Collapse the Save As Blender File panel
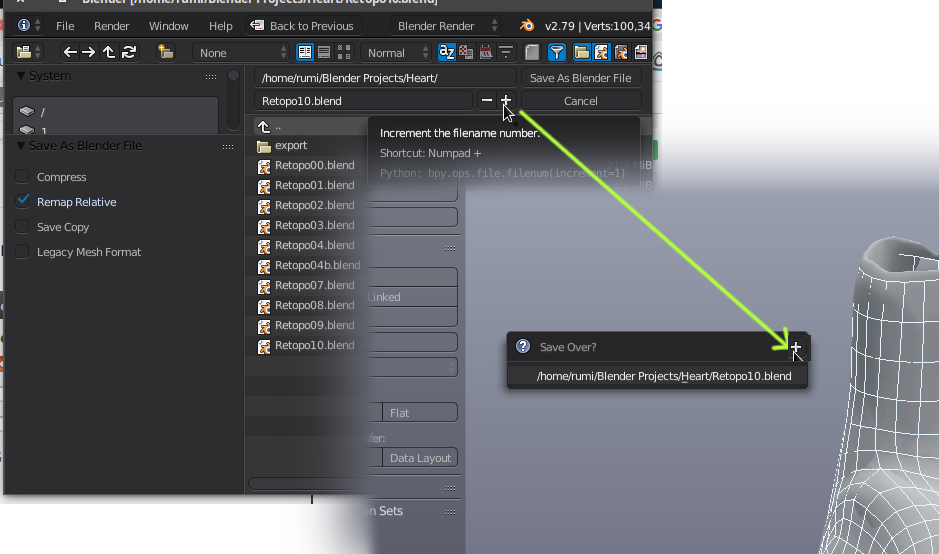Viewport: 939px width, 554px height. [20, 146]
